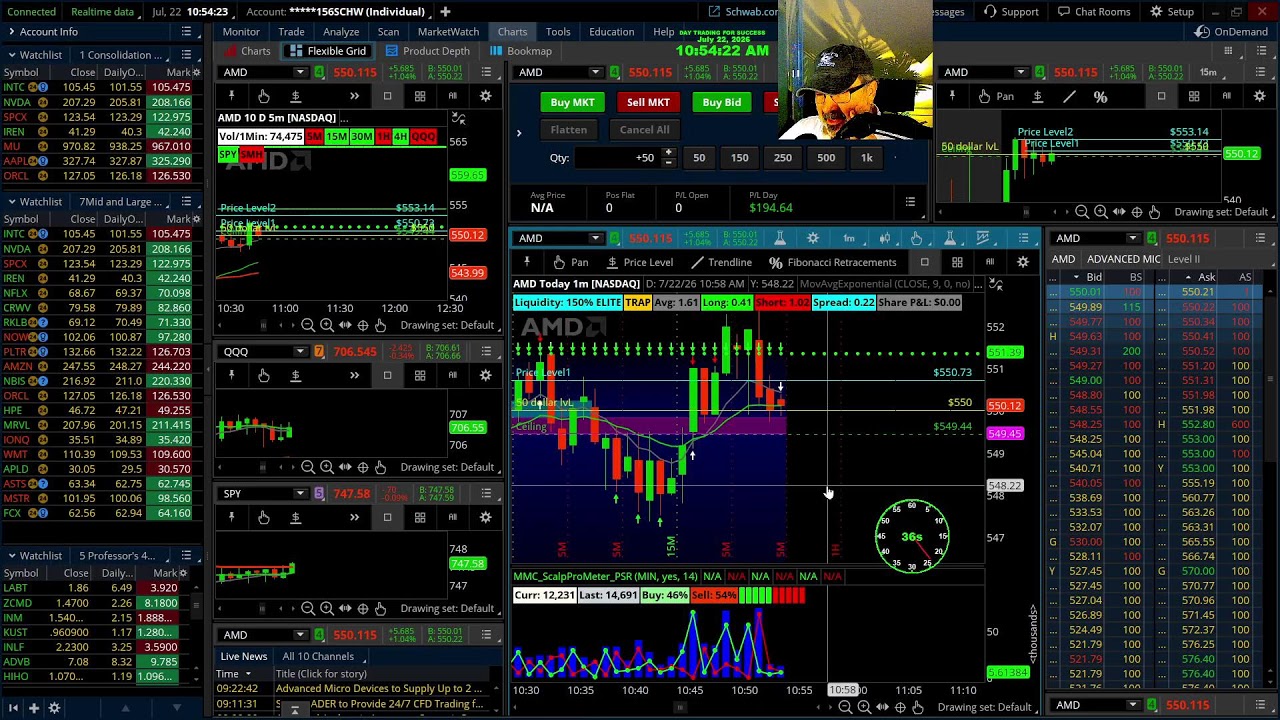Open symbol dropdown in main AMD chart header

595,238
